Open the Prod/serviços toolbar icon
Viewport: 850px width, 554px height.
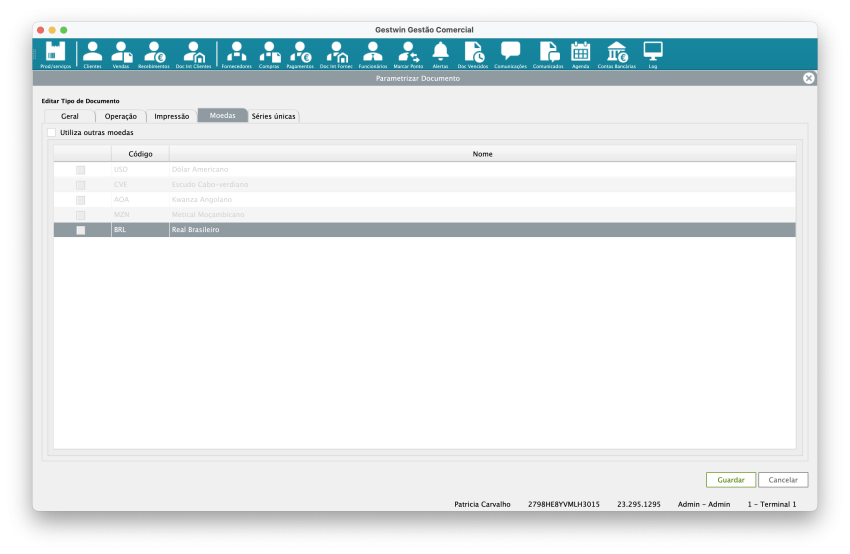(56, 53)
